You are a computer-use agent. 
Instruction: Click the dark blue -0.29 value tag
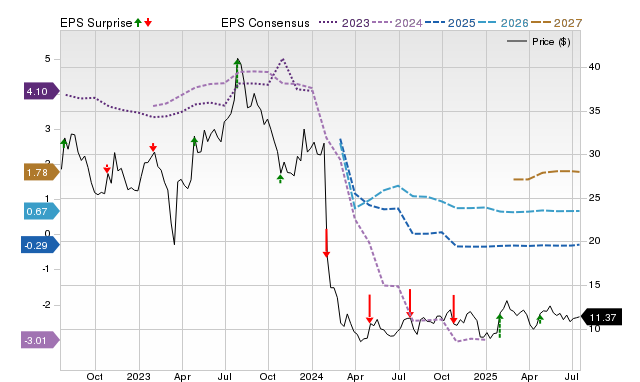click(x=40, y=245)
